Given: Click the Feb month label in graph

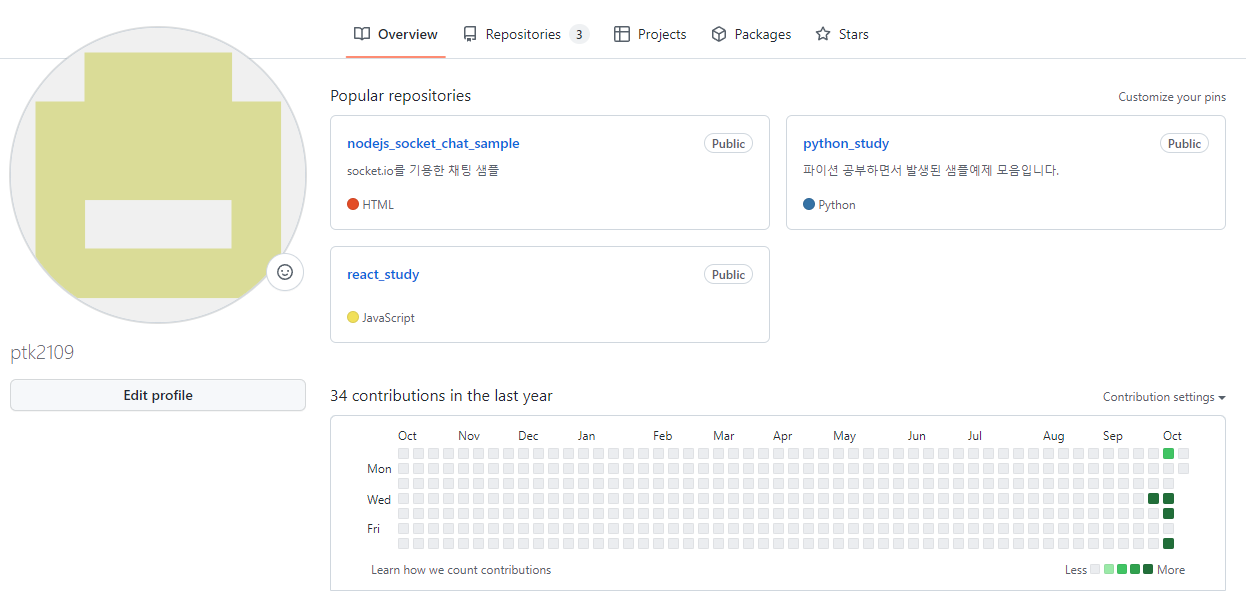Looking at the screenshot, I should (x=662, y=436).
